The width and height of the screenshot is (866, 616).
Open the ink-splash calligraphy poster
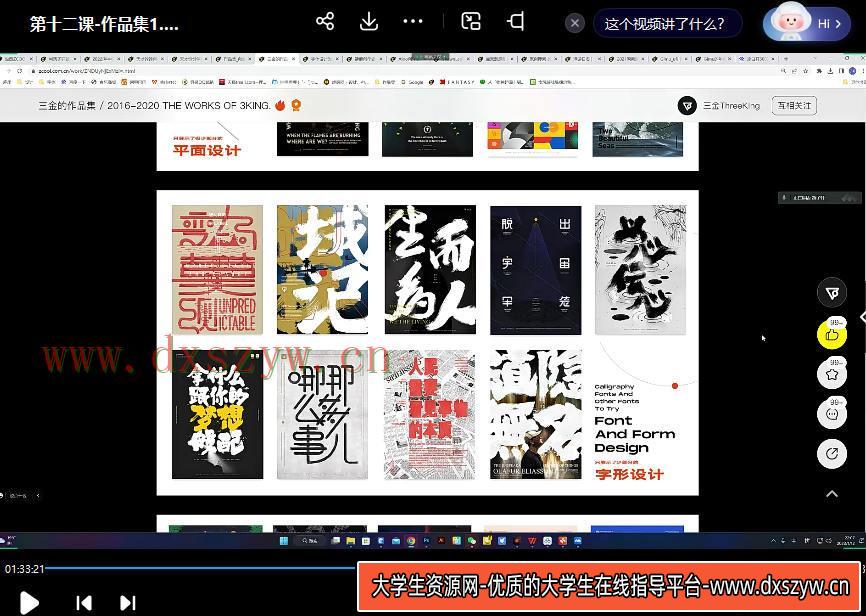click(x=640, y=270)
